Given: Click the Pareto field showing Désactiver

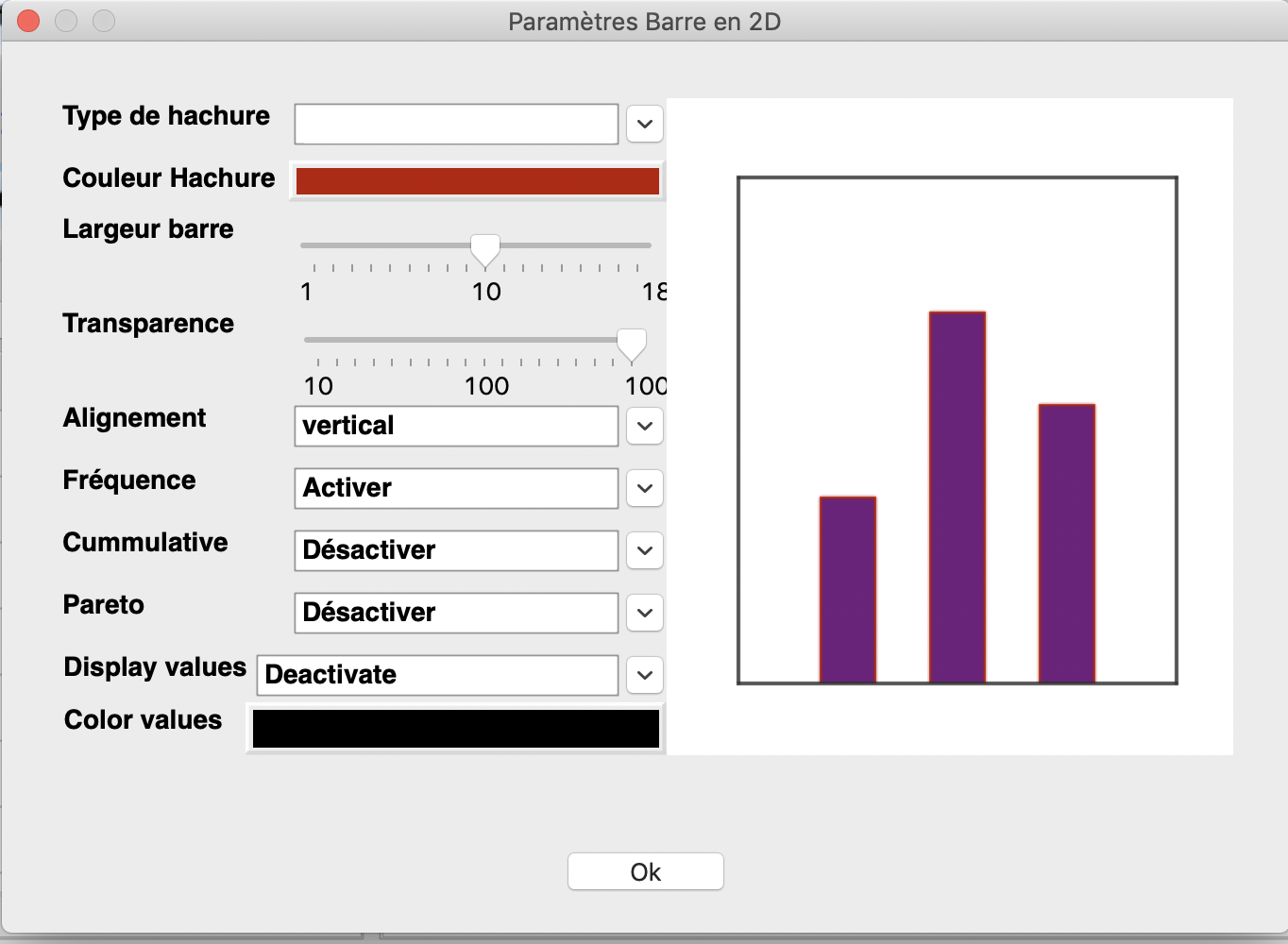Looking at the screenshot, I should point(456,613).
